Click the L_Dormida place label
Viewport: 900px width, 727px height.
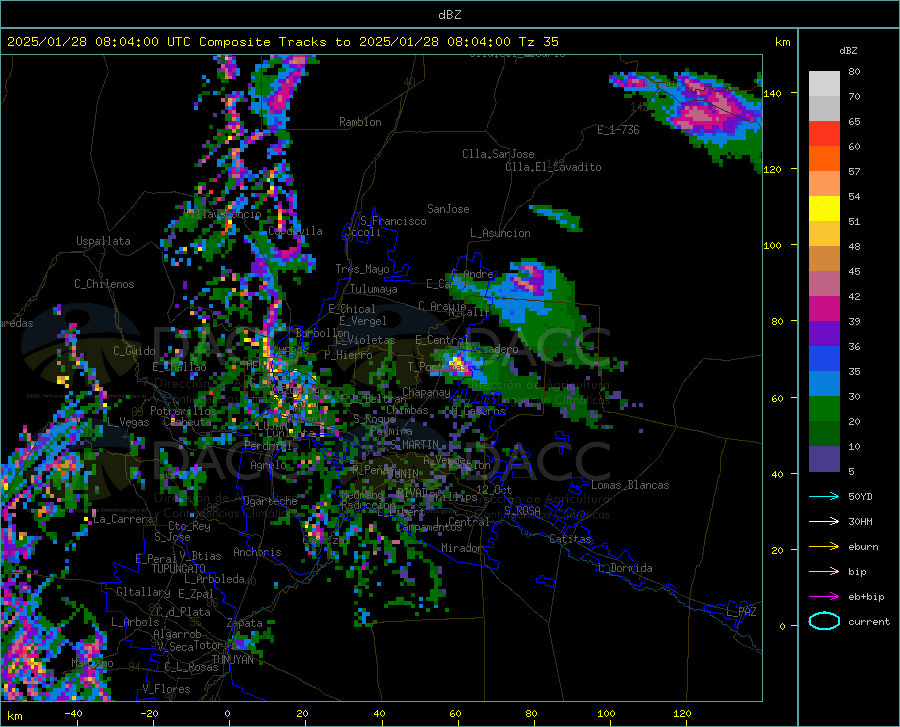click(x=624, y=568)
